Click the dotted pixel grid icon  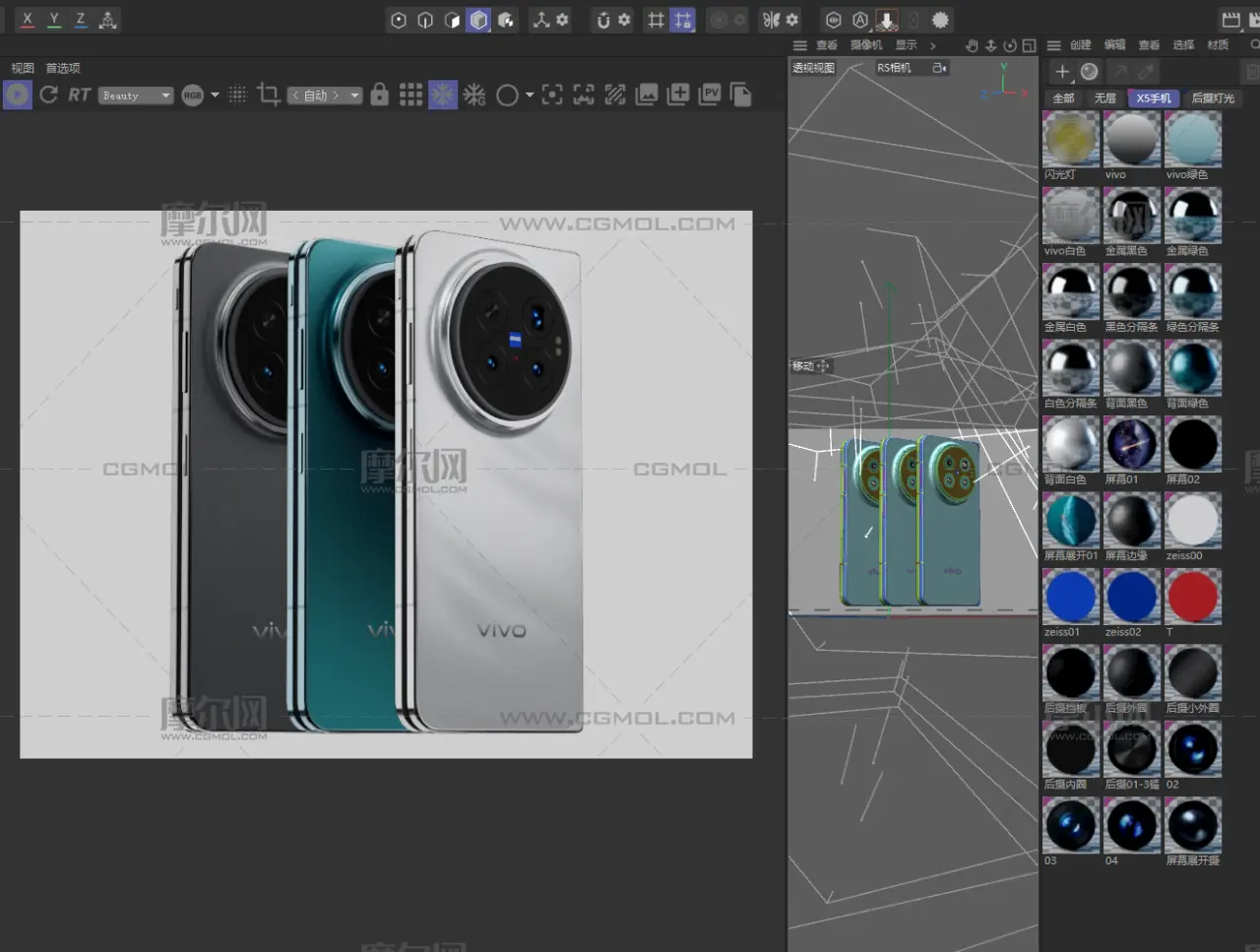(x=237, y=95)
